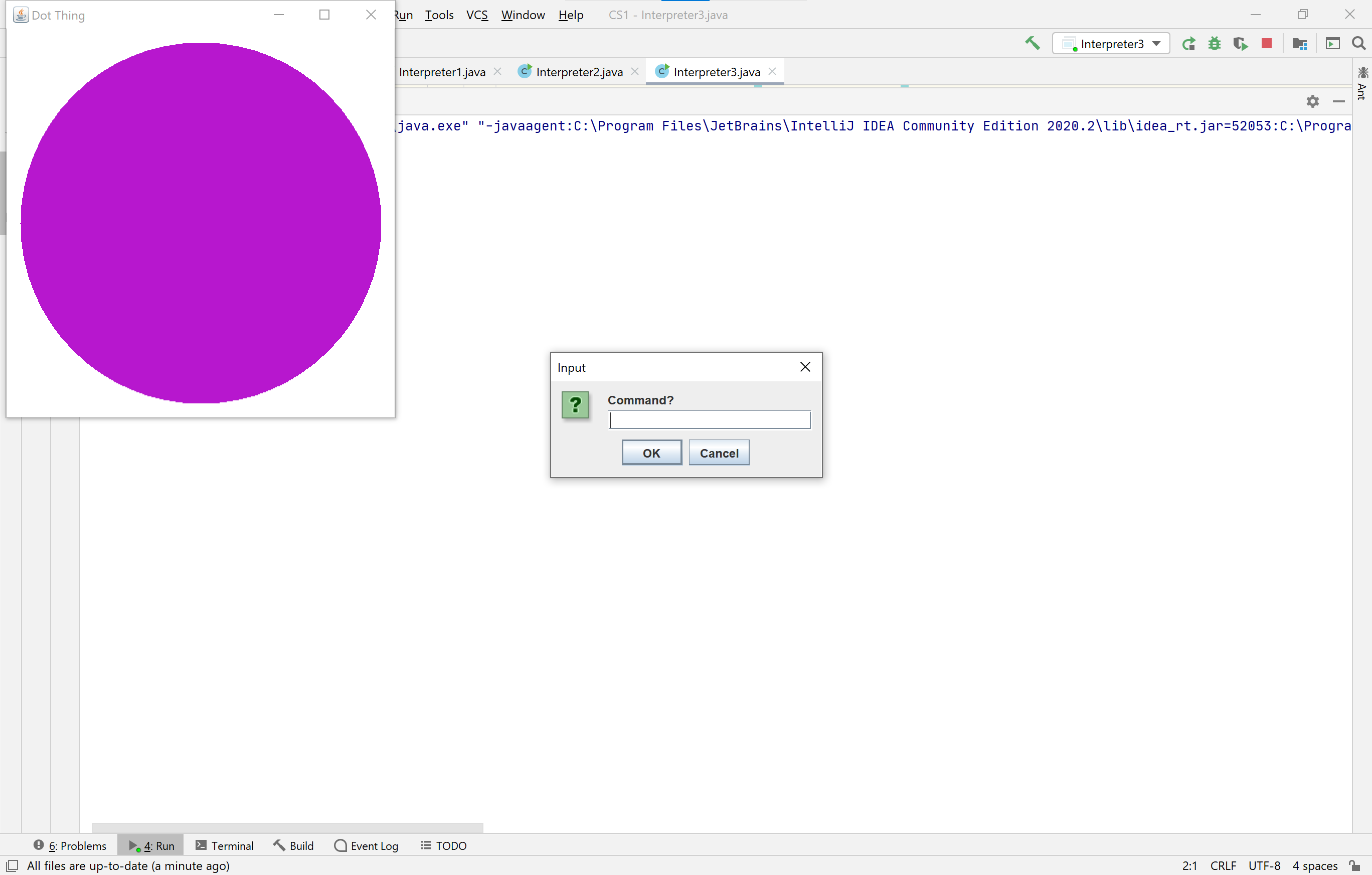Click the Rerun Interpreter3 icon
The image size is (1372, 875).
coord(1188,44)
